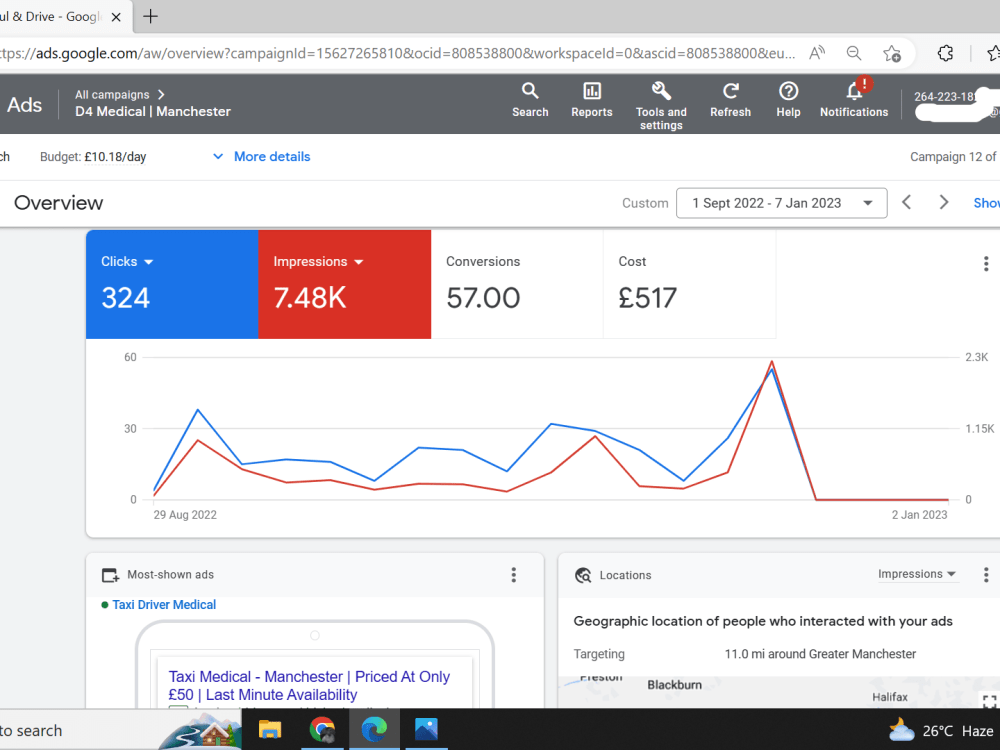Go to All campaigns breadcrumb
Viewport: 1000px width, 750px height.
pyautogui.click(x=112, y=94)
